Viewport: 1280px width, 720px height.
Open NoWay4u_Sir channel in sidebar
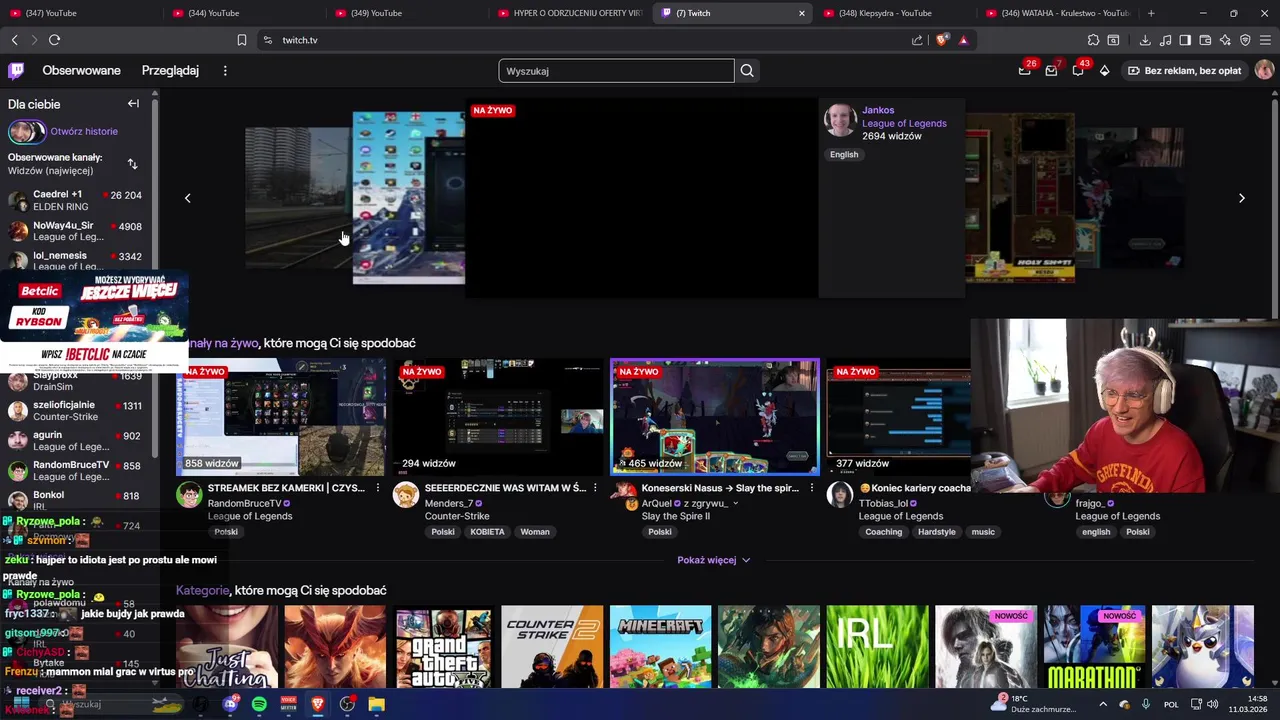[x=75, y=231]
